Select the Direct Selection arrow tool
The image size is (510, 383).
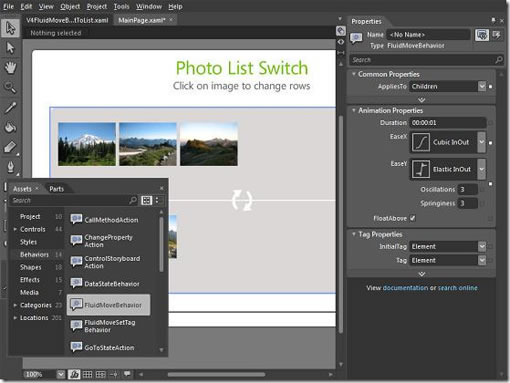click(x=10, y=48)
